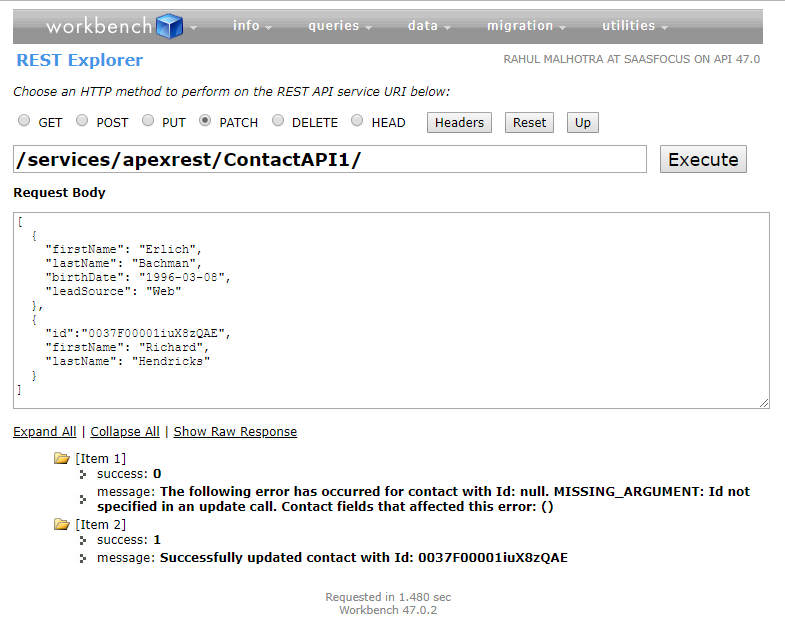The width and height of the screenshot is (785, 625).
Task: Click the 'REST Explorer' heading
Action: pos(80,60)
